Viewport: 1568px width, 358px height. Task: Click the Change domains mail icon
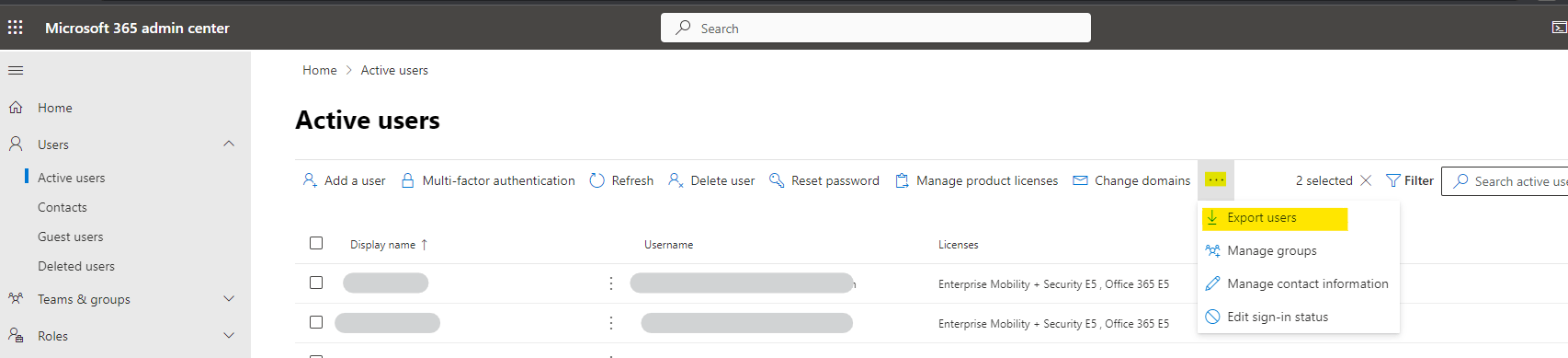[1080, 180]
